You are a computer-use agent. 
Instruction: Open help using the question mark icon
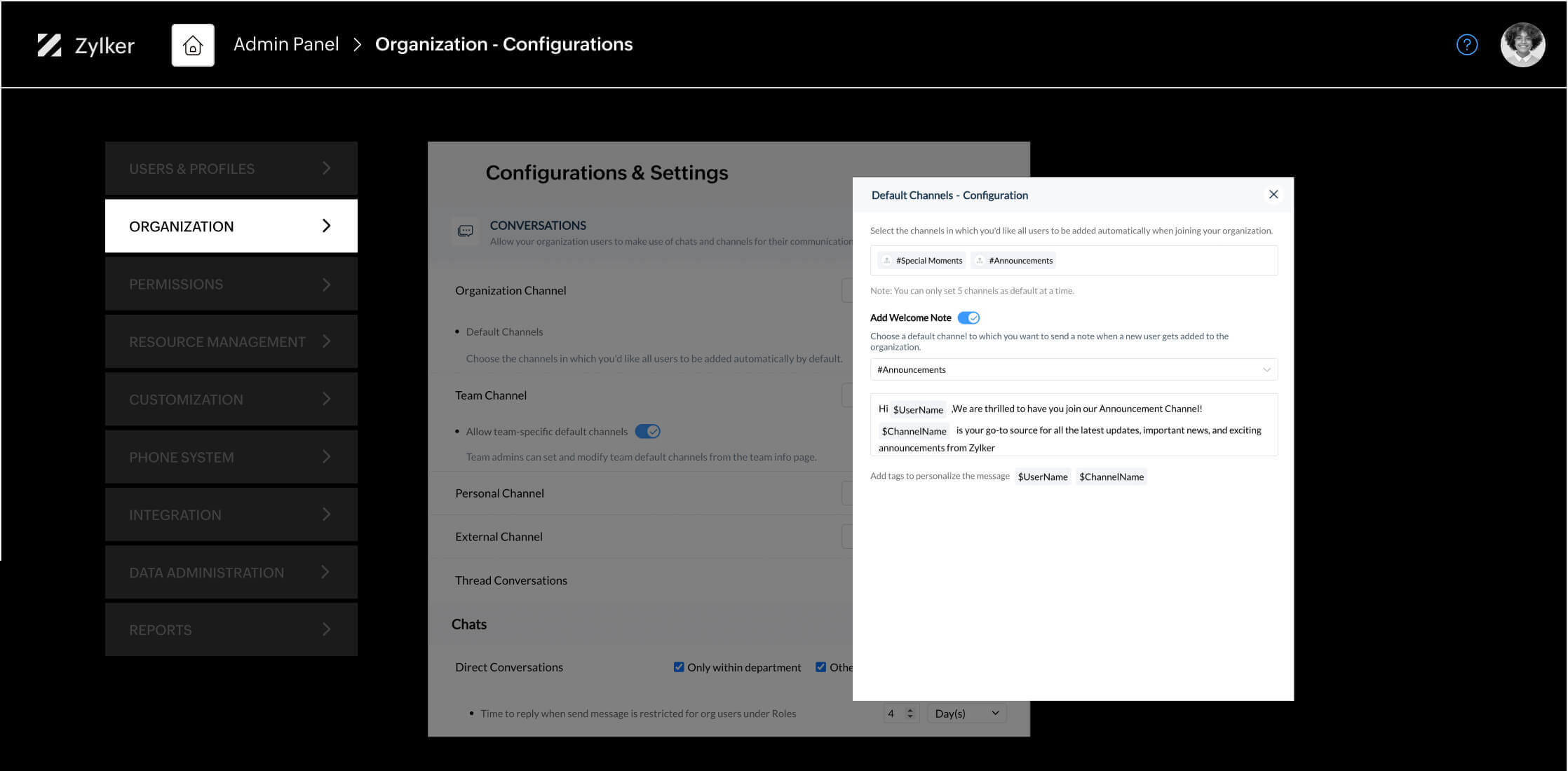click(x=1467, y=44)
